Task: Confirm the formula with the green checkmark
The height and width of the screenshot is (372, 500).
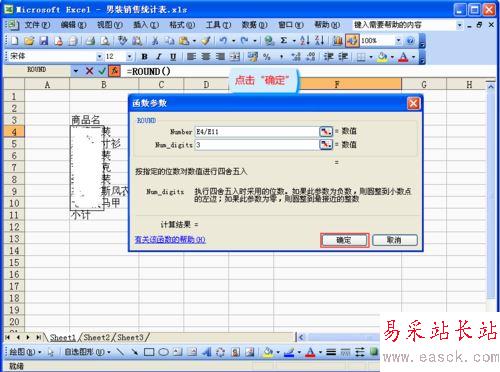Action: pyautogui.click(x=102, y=71)
